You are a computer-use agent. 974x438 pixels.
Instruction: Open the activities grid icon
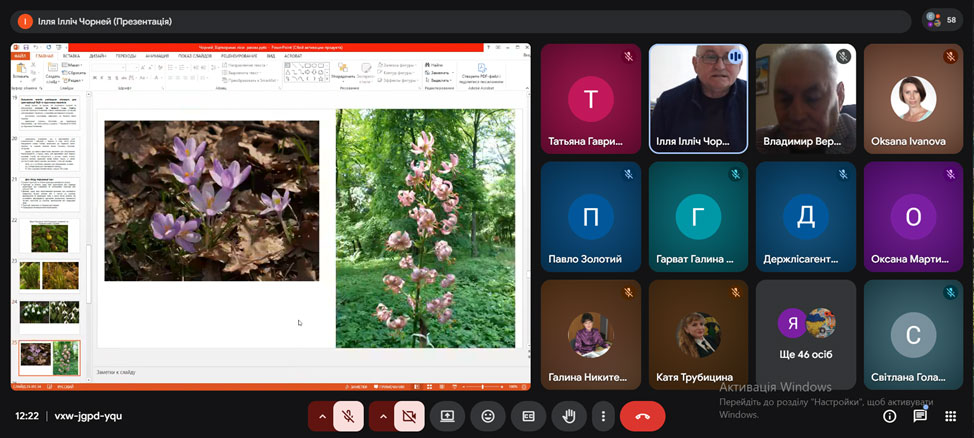point(948,415)
